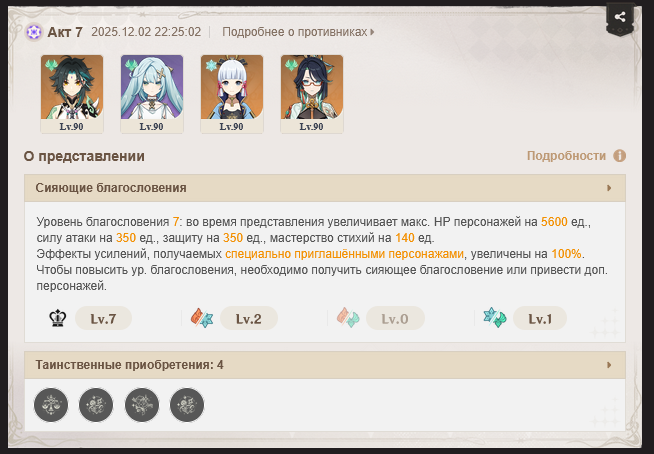Image resolution: width=654 pixels, height=454 pixels.
Task: Select the character portrait with red glasses
Action: [x=312, y=94]
